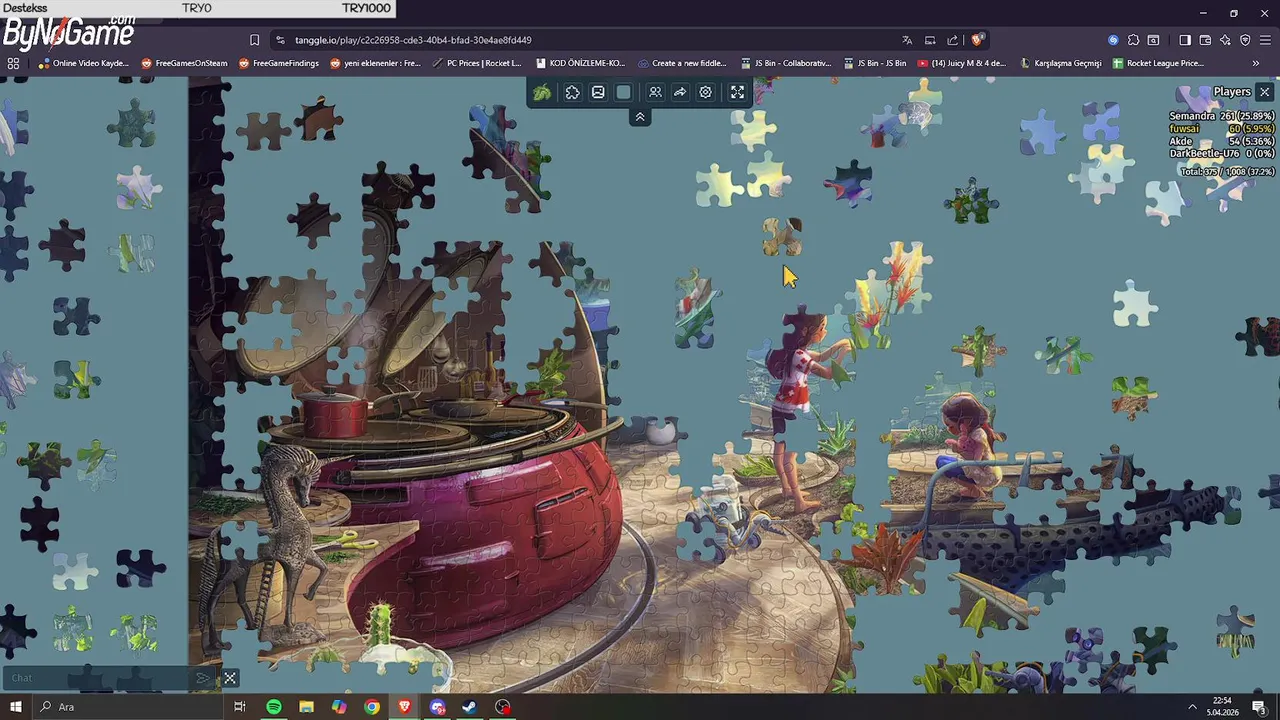Open the apps grid icon in the bookmarks bar
Image resolution: width=1280 pixels, height=720 pixels.
coord(13,63)
